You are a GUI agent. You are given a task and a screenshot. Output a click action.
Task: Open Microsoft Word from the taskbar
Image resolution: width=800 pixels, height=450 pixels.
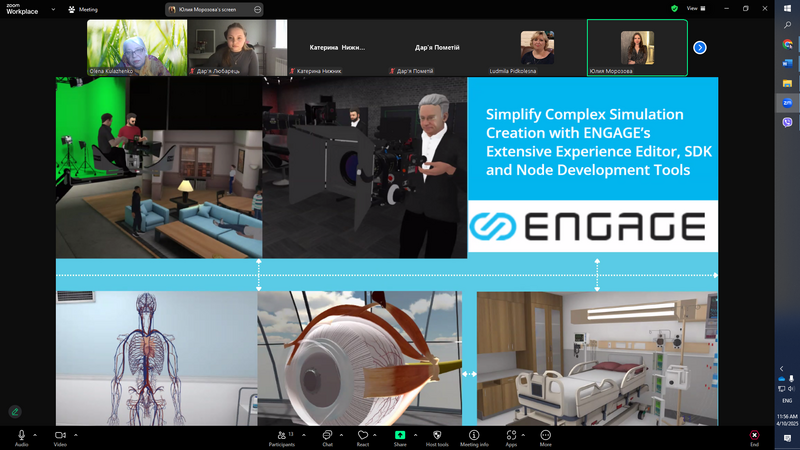click(x=787, y=64)
